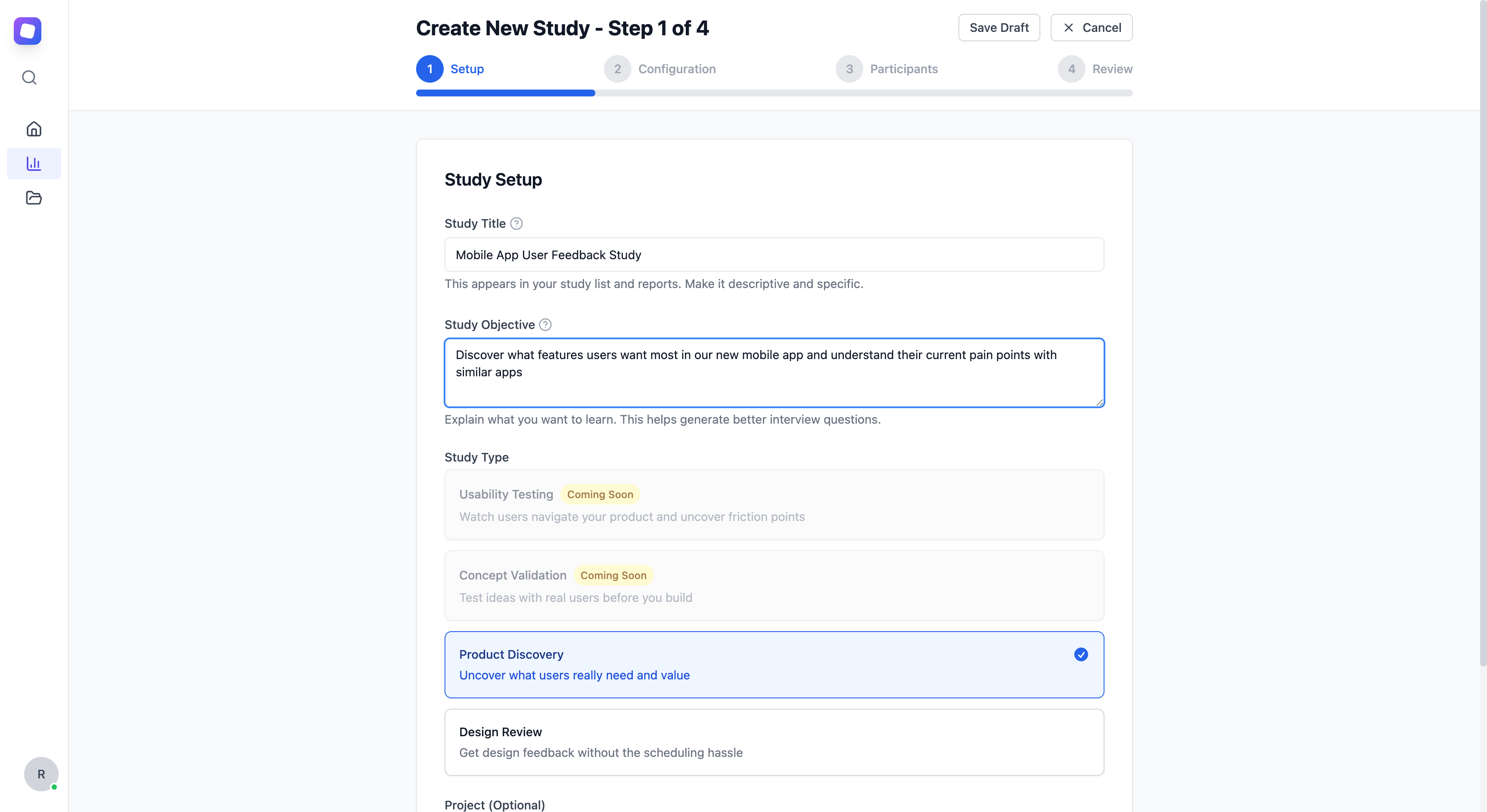Focus the Study Title input field
This screenshot has width=1487, height=812.
774,254
